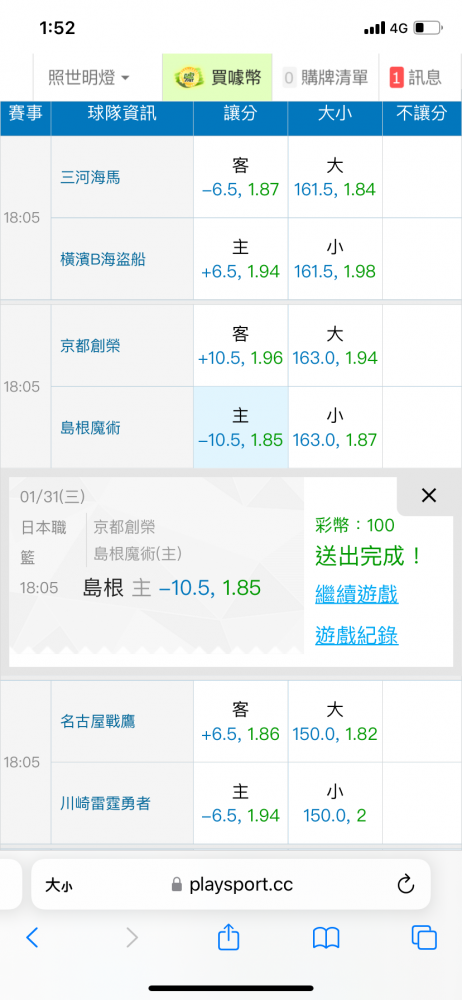462x1000 pixels.
Task: Open the 大小 text size menu
Action: [x=57, y=885]
